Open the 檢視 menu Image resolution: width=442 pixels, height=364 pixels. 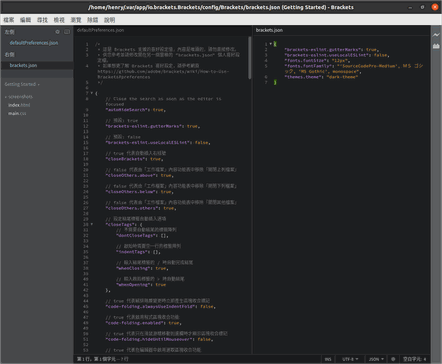pos(59,20)
